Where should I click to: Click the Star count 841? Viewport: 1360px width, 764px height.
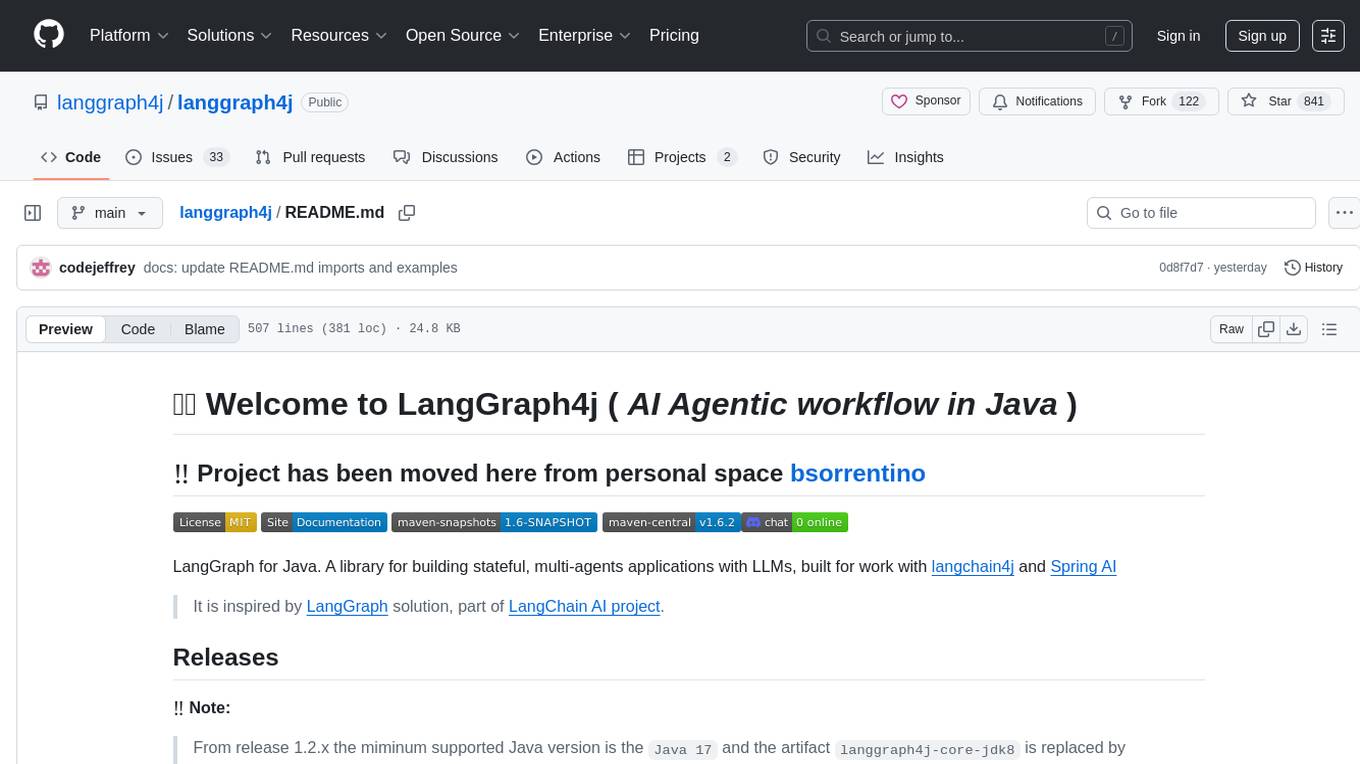(x=1314, y=101)
